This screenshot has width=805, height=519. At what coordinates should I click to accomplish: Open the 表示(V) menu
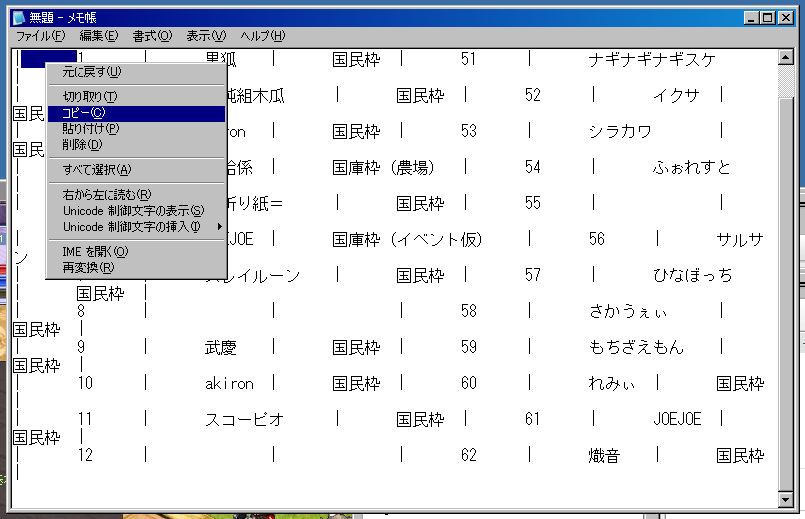pyautogui.click(x=206, y=36)
